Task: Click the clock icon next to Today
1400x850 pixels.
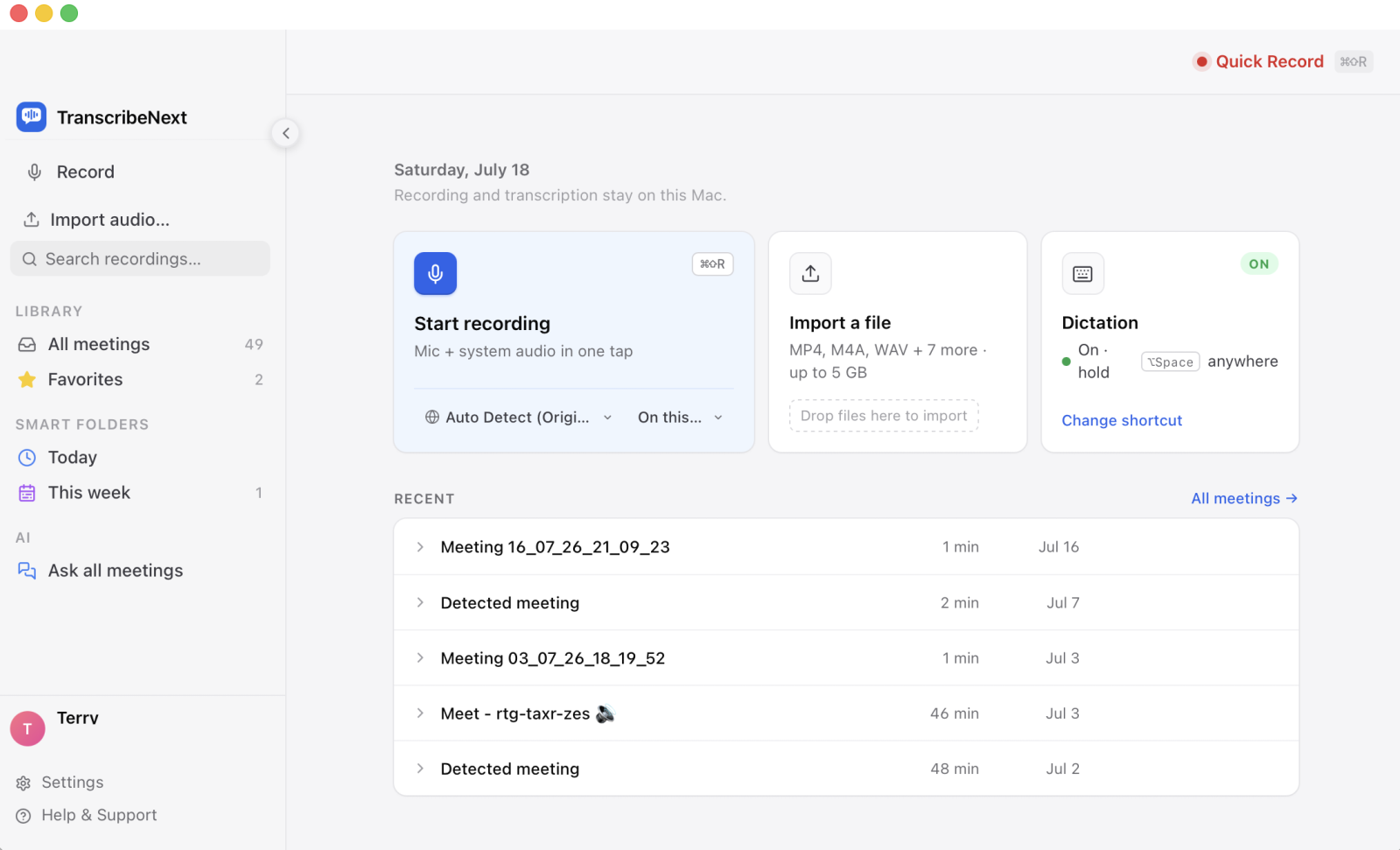Action: click(27, 458)
